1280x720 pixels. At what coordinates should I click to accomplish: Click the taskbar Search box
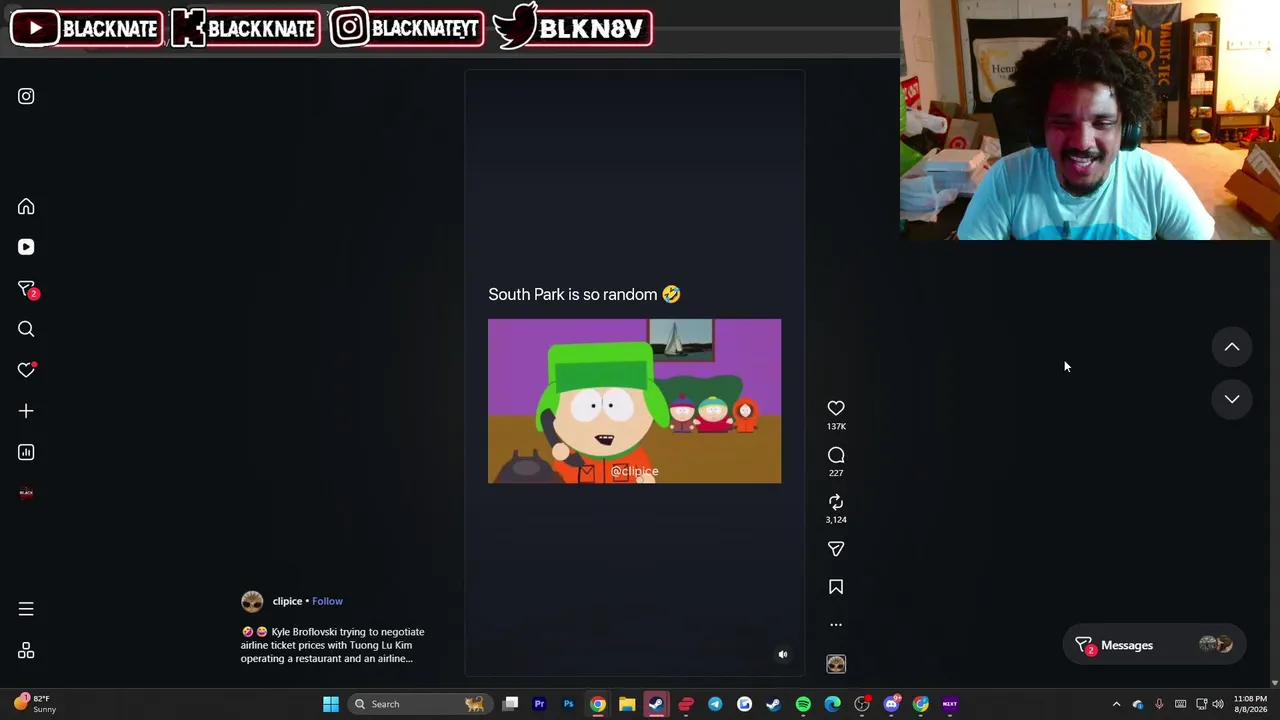pos(419,704)
